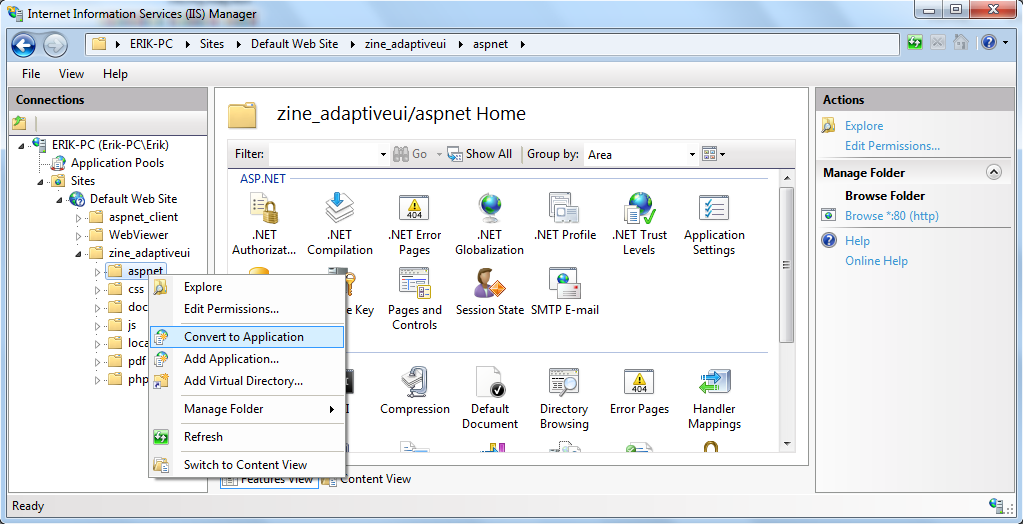Viewport: 1023px width, 524px height.
Task: Open Default Document feature
Action: [x=489, y=397]
